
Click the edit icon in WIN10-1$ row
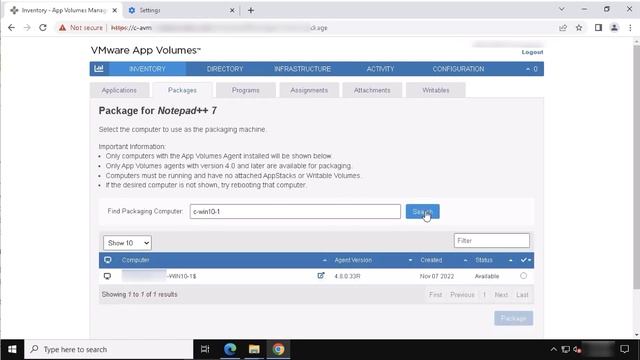click(x=321, y=276)
